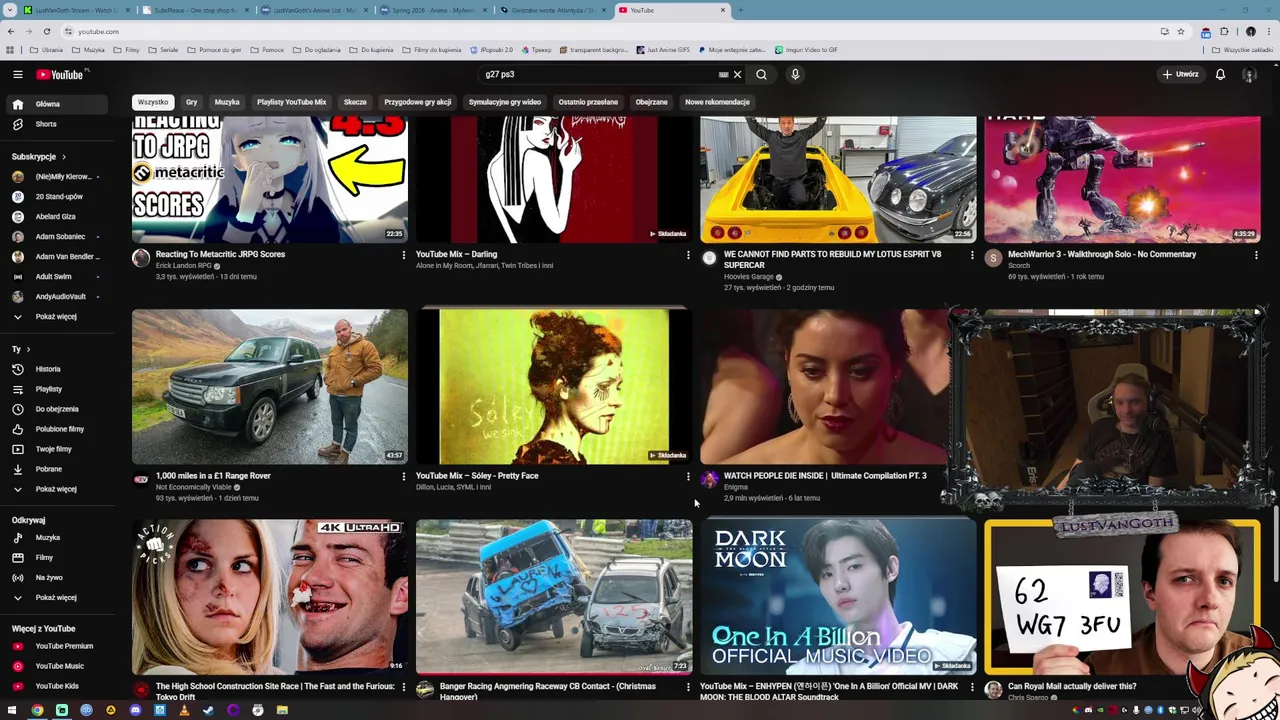Image resolution: width=1280 pixels, height=720 pixels.
Task: Play Tokyo Drift construction site race thumbnail
Action: pyautogui.click(x=270, y=596)
